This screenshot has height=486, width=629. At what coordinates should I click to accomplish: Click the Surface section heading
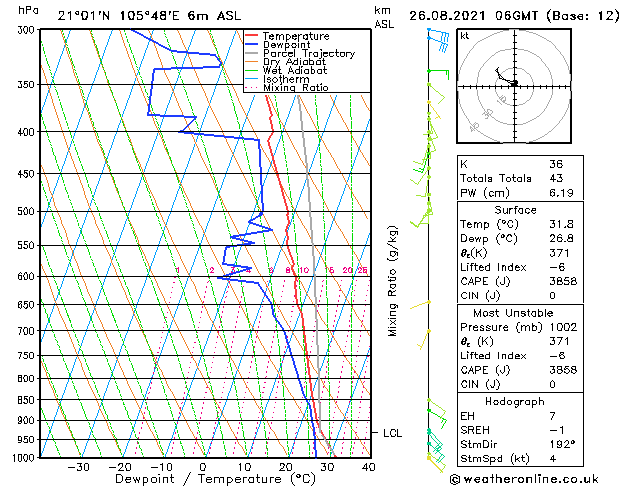point(515,210)
